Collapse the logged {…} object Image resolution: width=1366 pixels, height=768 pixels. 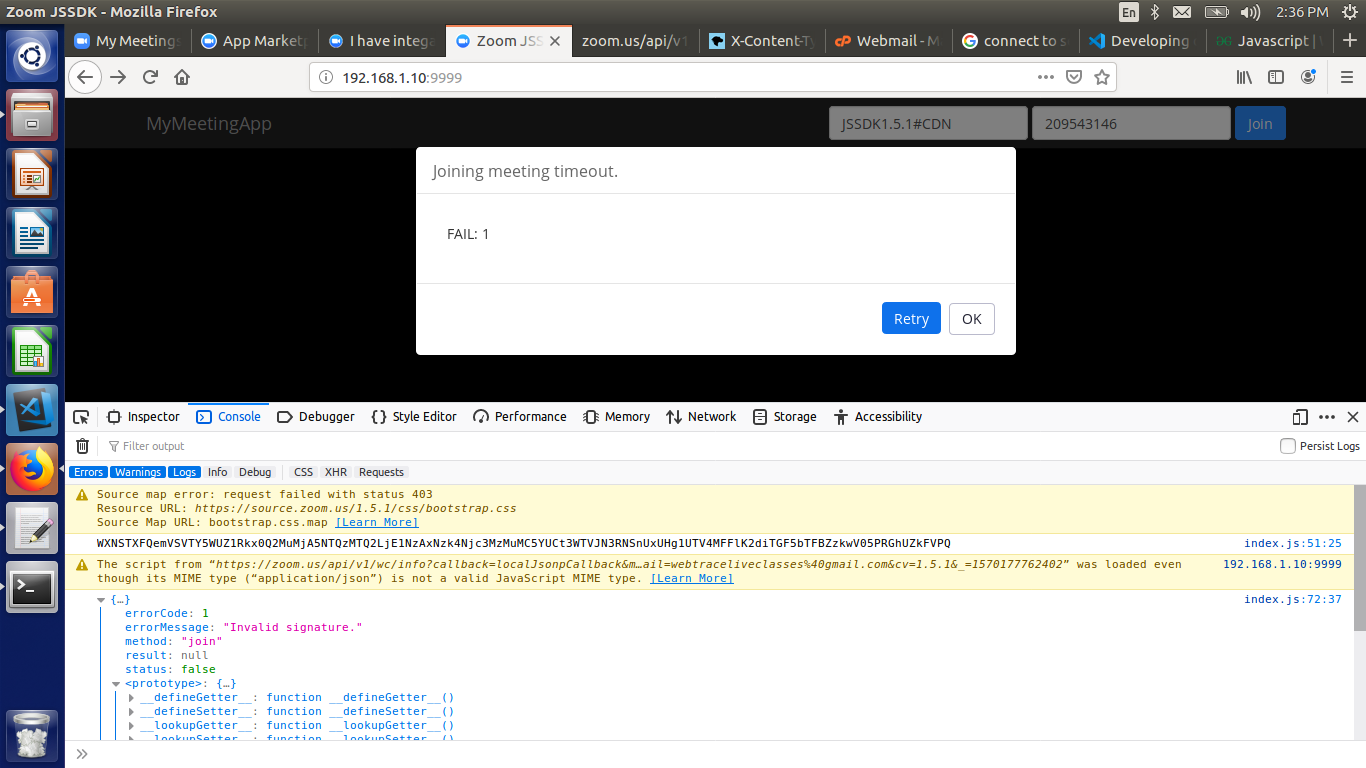(x=102, y=600)
